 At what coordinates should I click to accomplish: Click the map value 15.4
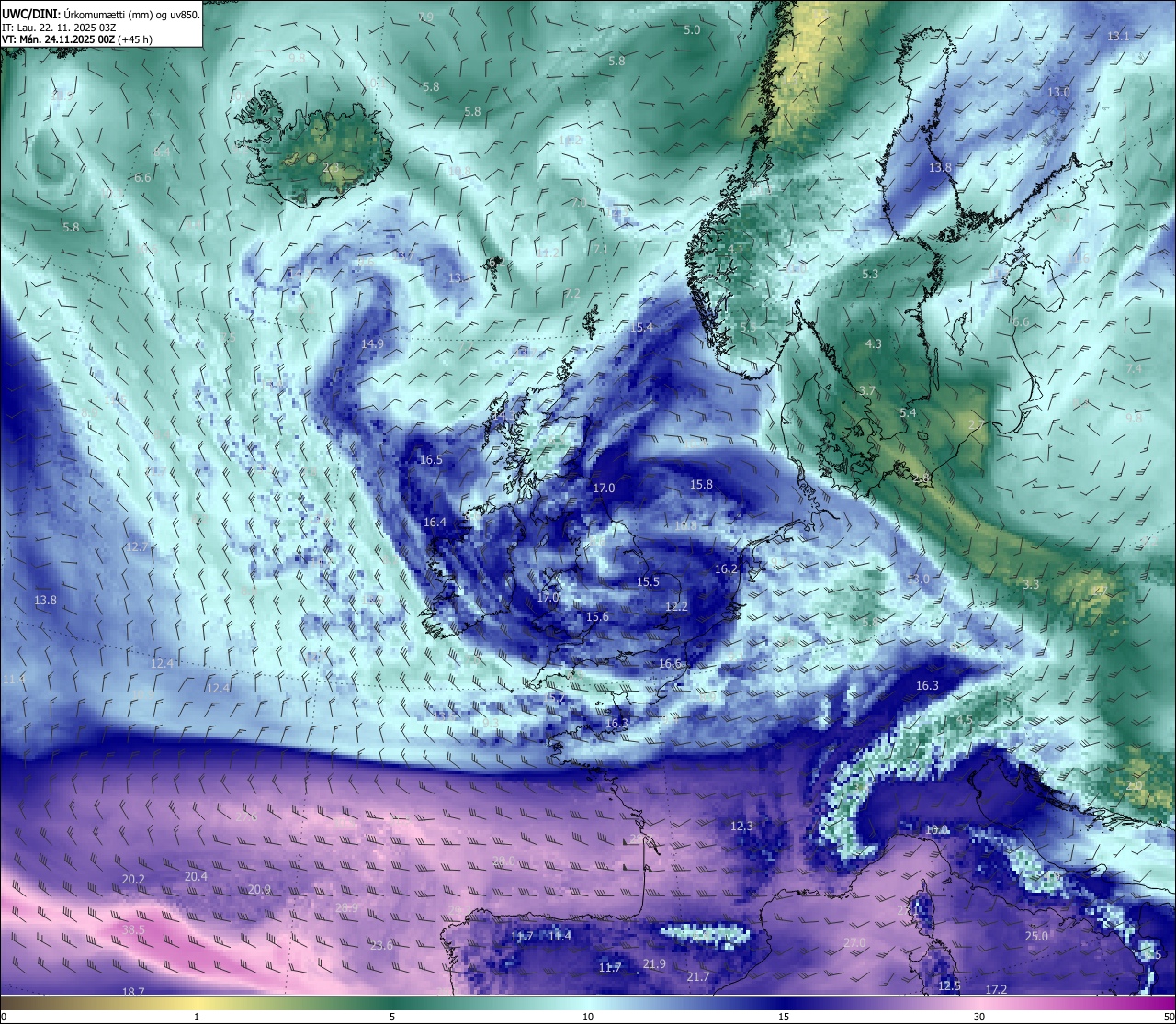(641, 327)
